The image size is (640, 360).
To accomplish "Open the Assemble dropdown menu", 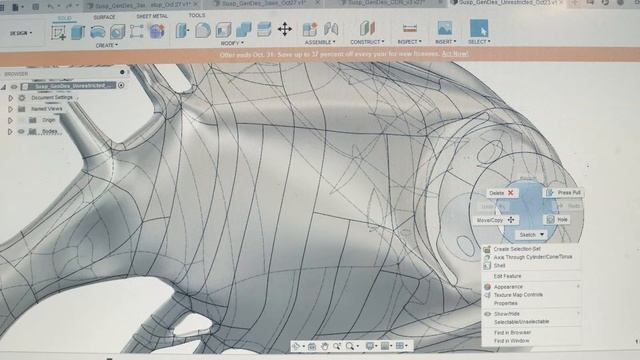I will pyautogui.click(x=320, y=42).
